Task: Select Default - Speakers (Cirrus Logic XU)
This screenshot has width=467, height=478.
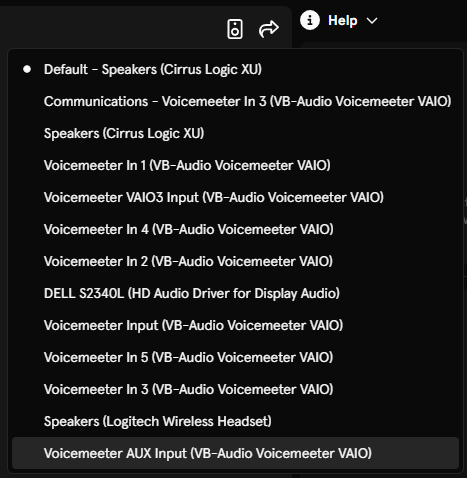Action: point(235,69)
